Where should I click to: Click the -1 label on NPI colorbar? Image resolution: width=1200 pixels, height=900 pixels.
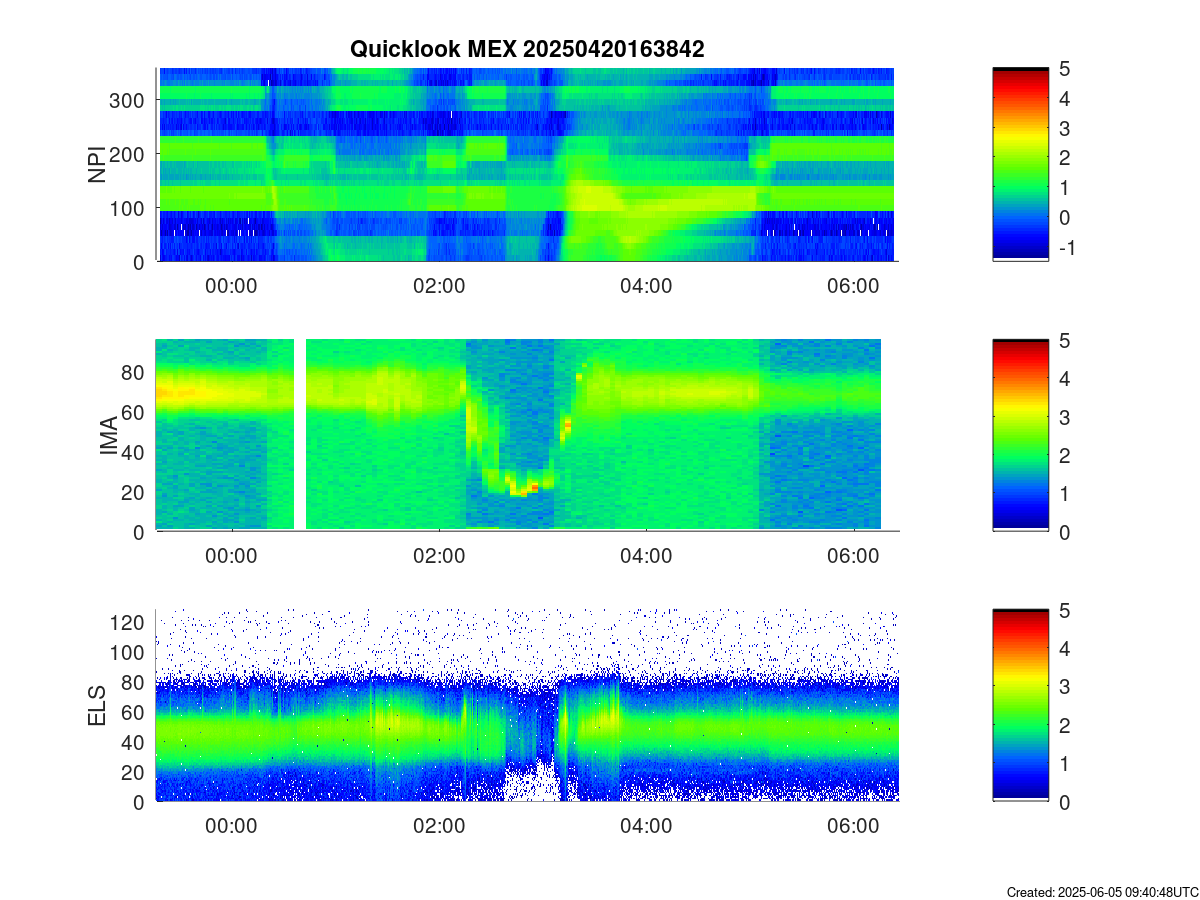coord(1067,248)
